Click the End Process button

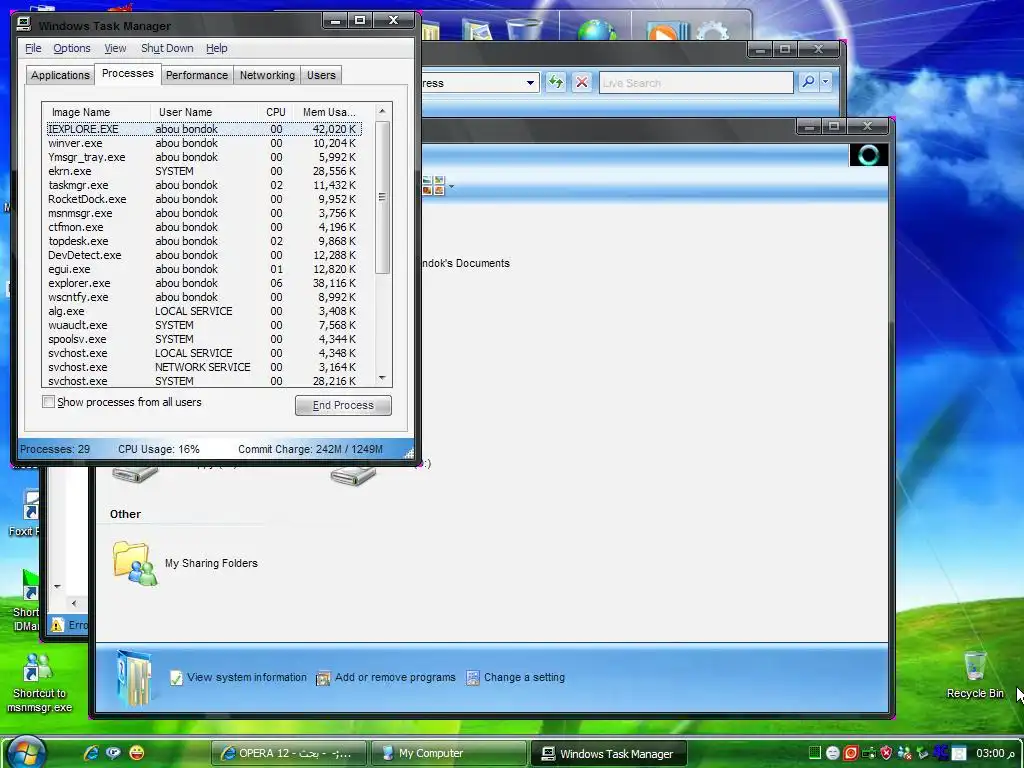[343, 405]
